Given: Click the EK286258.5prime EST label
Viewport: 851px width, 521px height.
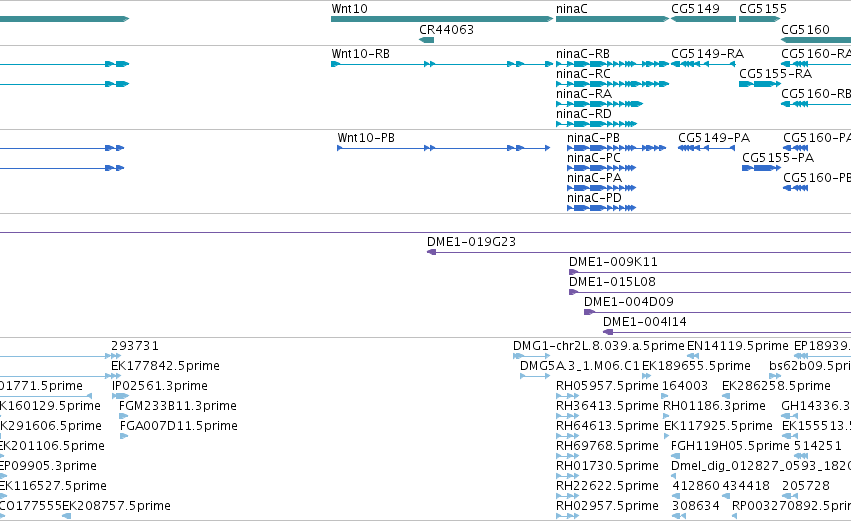Looking at the screenshot, I should click(776, 386).
